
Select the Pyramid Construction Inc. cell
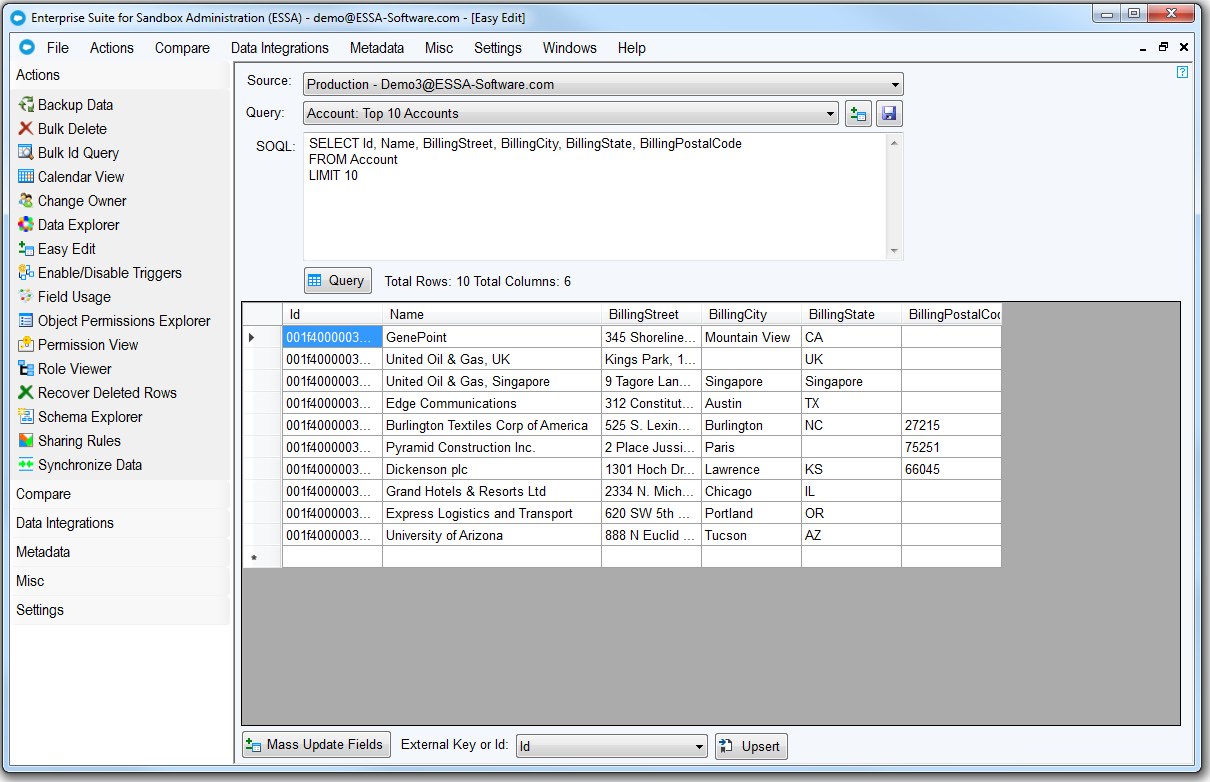pos(492,447)
